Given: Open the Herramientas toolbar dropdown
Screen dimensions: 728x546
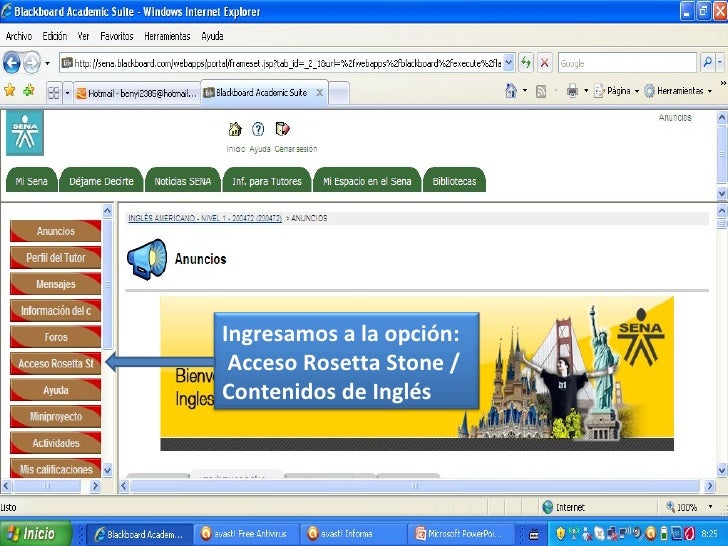Looking at the screenshot, I should [679, 91].
